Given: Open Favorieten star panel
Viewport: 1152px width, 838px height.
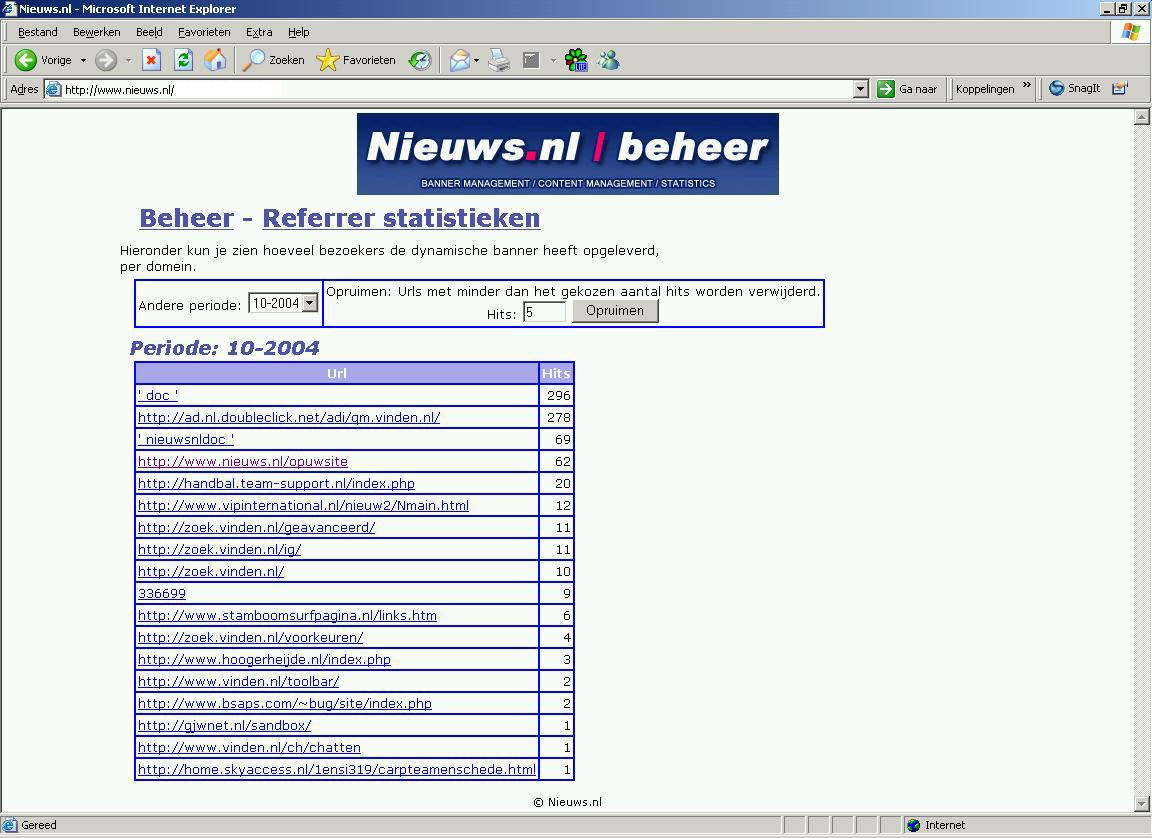Looking at the screenshot, I should pos(328,60).
